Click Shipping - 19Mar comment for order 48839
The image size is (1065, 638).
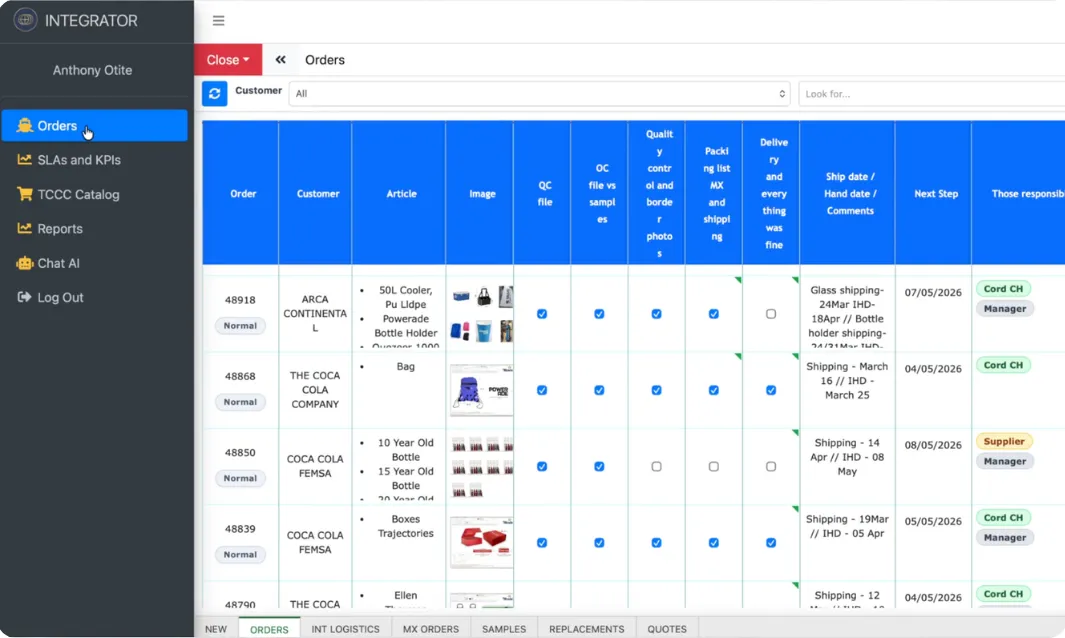click(847, 526)
